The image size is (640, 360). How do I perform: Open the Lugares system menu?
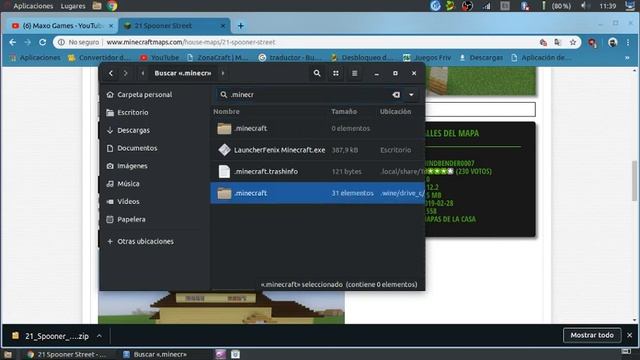point(73,6)
